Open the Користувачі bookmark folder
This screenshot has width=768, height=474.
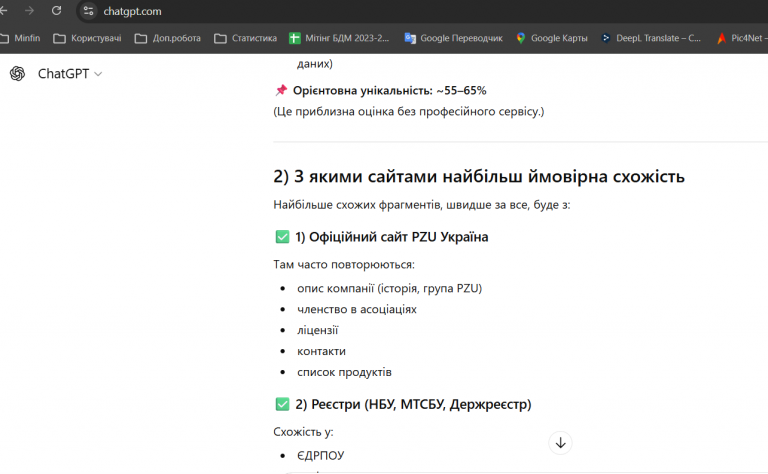(x=87, y=38)
